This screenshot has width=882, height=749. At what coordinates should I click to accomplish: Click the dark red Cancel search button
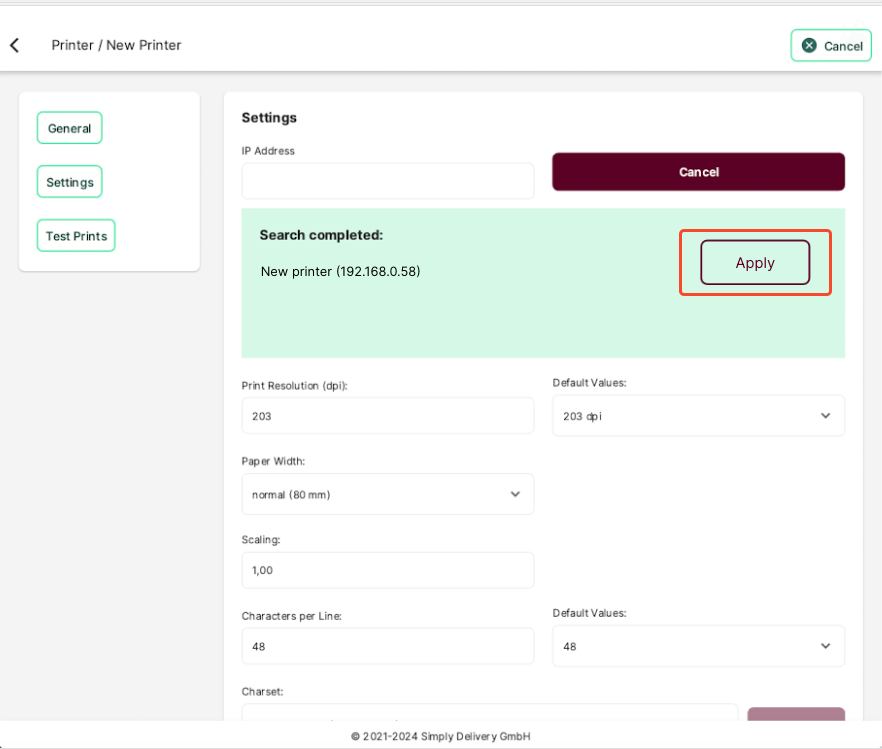tap(698, 172)
